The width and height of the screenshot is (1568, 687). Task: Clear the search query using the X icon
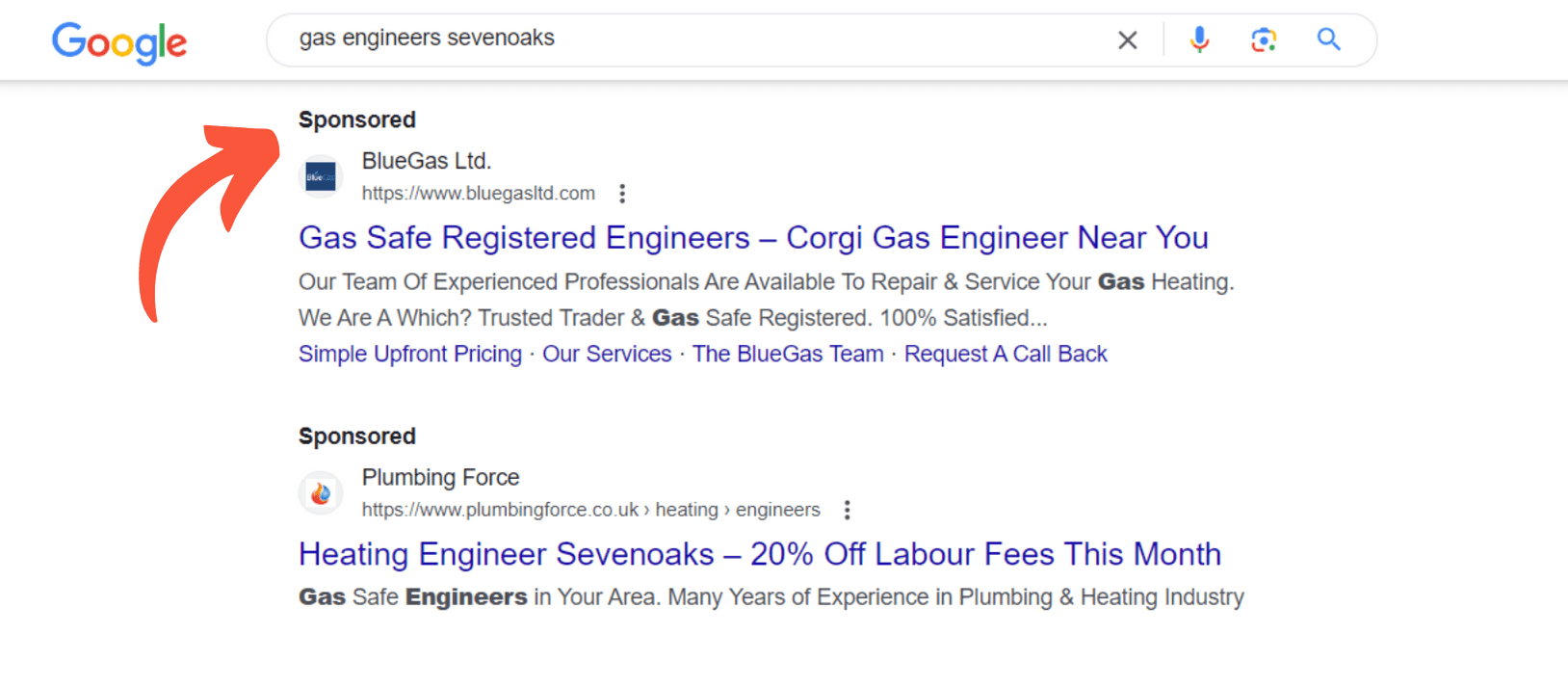pos(1127,40)
